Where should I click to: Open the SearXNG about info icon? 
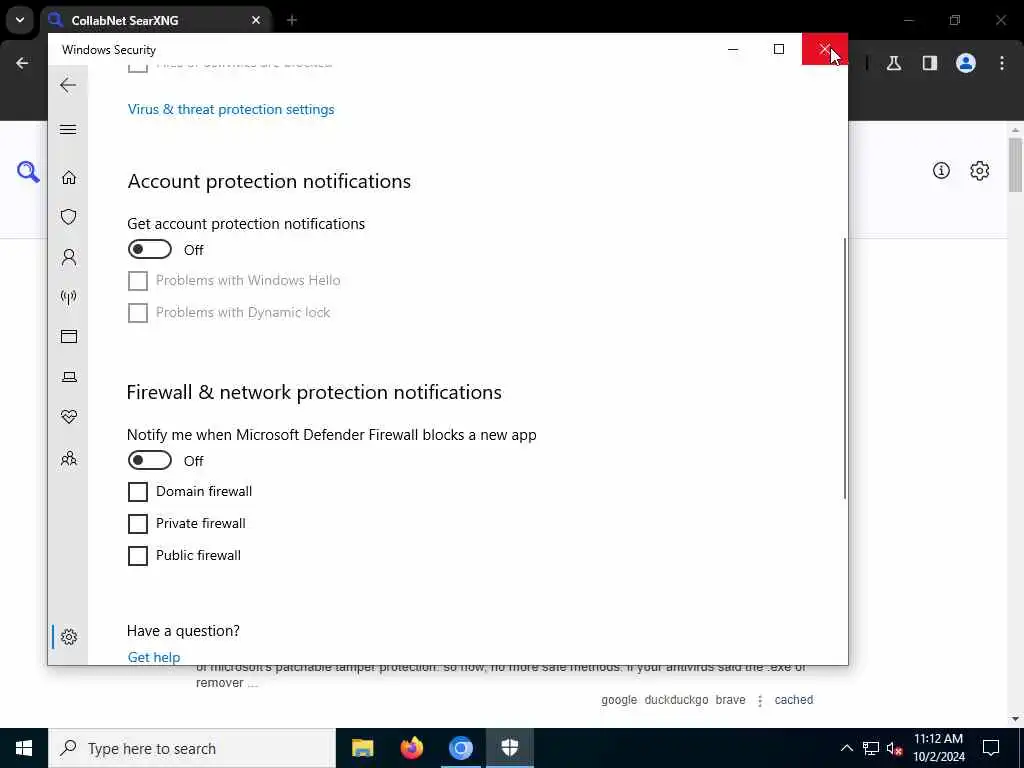coord(941,170)
